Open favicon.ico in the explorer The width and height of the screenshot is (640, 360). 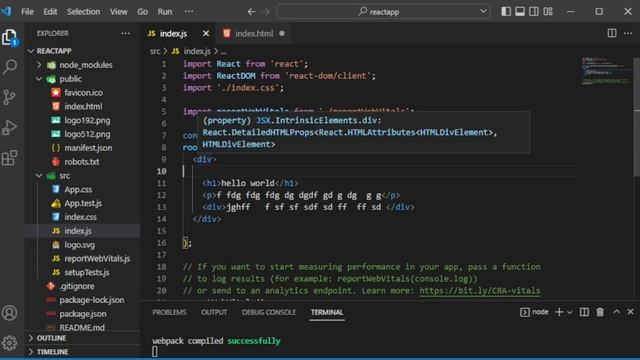pos(83,93)
